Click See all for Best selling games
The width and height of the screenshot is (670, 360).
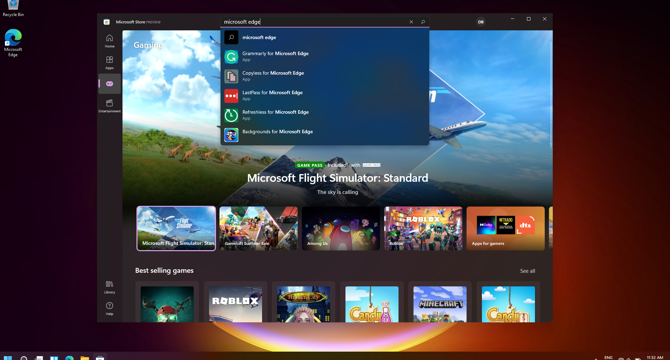(527, 271)
